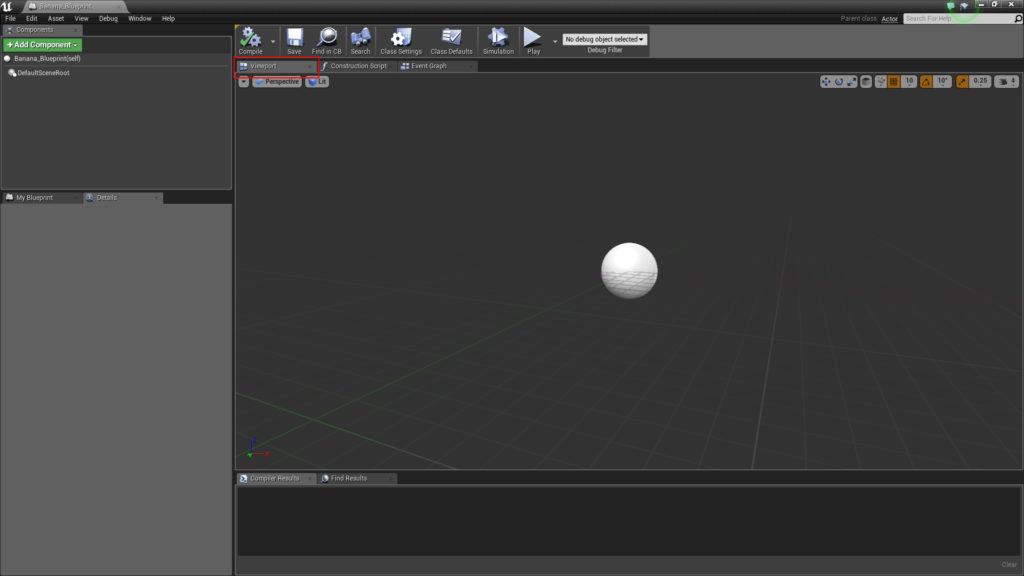
Task: Select DefaultSceneRoot in components tree
Action: pyautogui.click(x=43, y=73)
